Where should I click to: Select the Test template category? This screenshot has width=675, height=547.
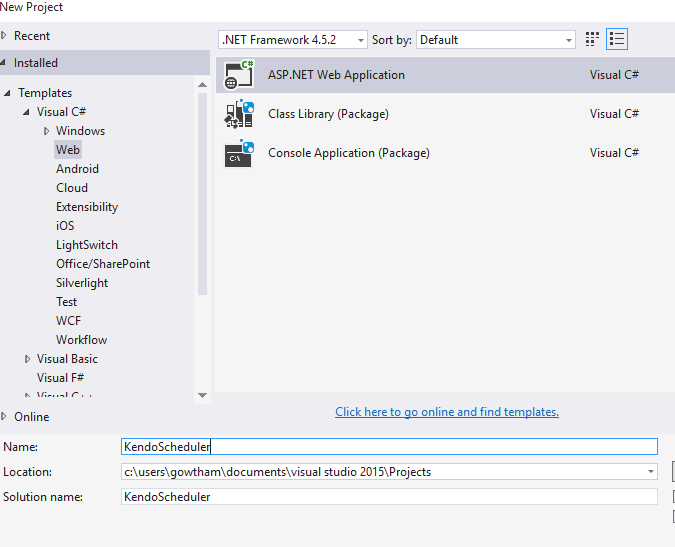66,302
